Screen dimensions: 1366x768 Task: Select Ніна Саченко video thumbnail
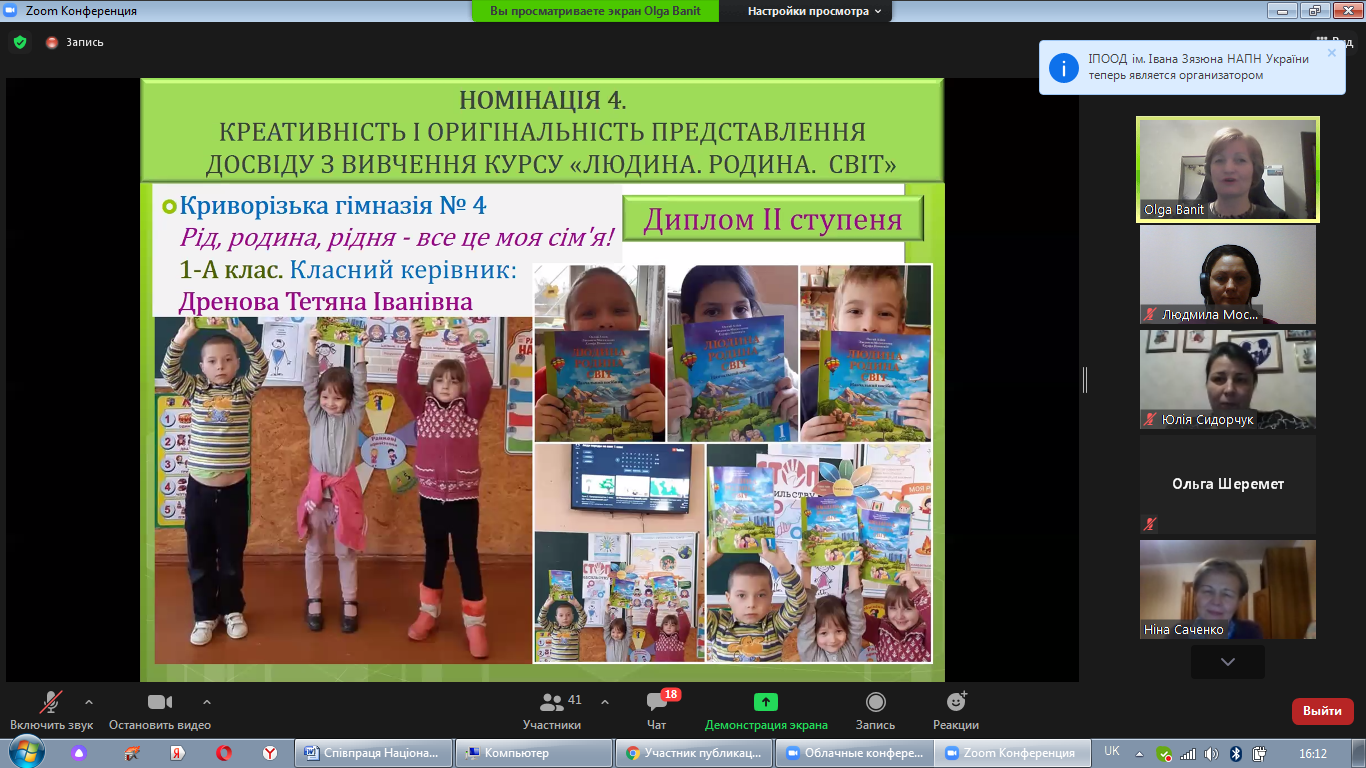click(1227, 589)
